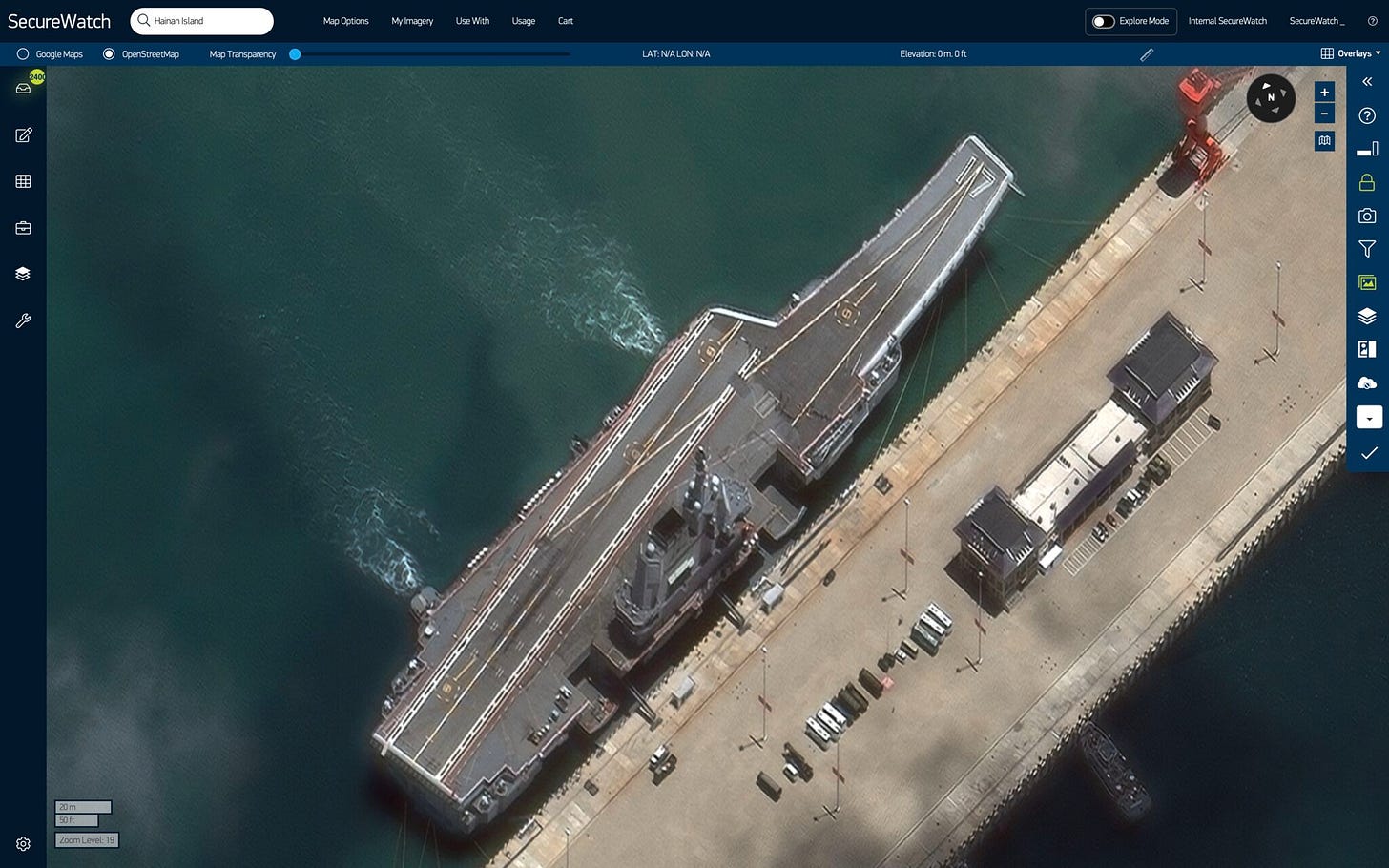The width and height of the screenshot is (1389, 868).
Task: Open the Cart menu
Action: pyautogui.click(x=566, y=21)
